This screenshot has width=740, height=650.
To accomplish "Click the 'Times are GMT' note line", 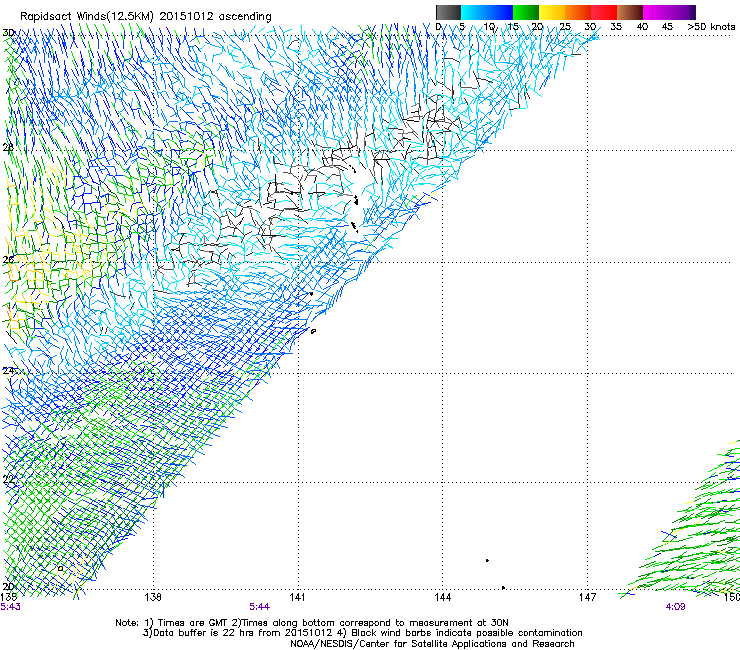I will tap(312, 623).
